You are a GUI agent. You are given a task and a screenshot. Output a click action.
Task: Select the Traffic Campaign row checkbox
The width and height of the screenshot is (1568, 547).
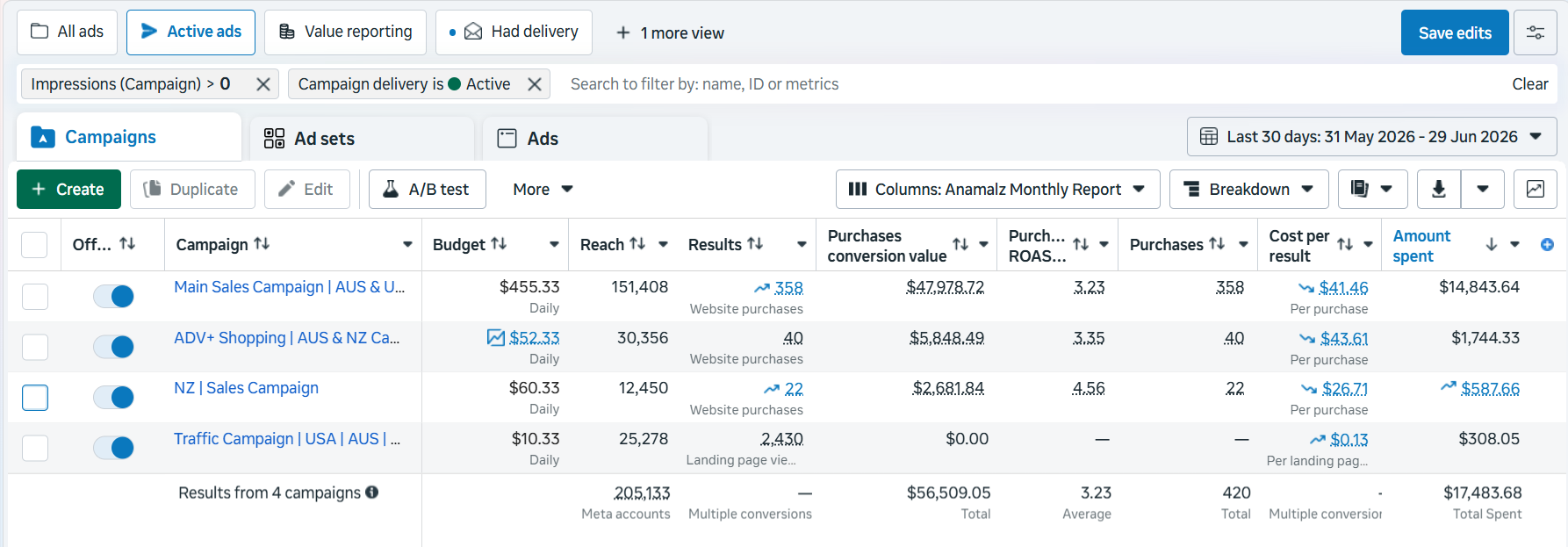tap(35, 448)
